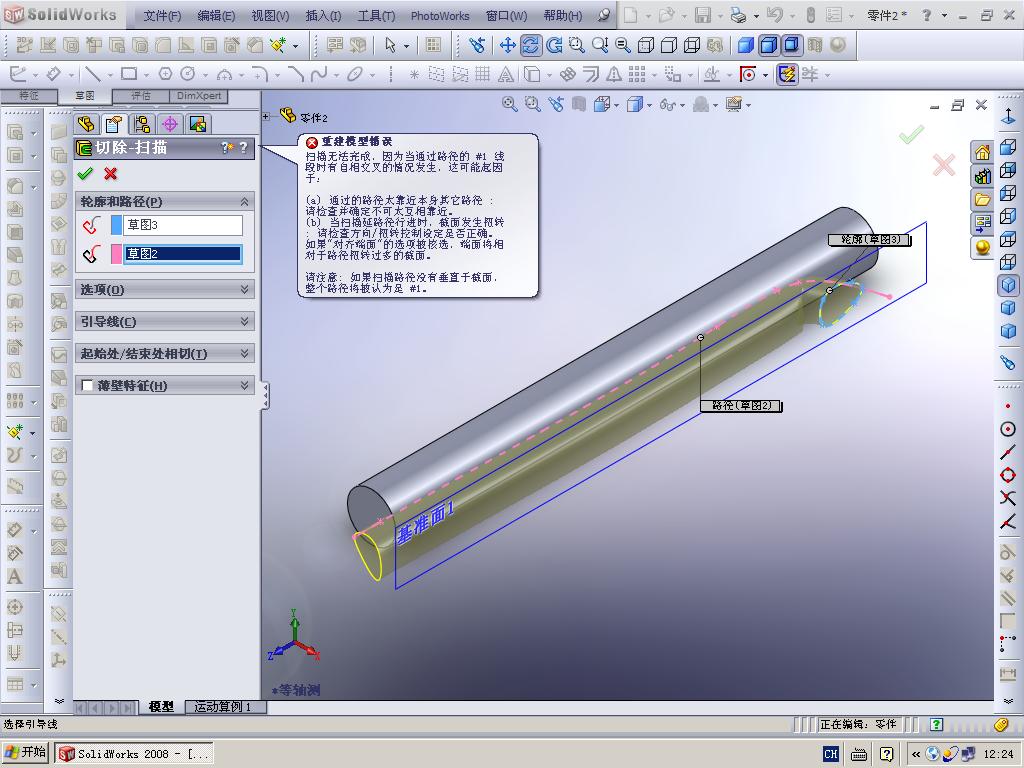Expand the 选项(O) section
The image size is (1024, 768).
(x=245, y=289)
